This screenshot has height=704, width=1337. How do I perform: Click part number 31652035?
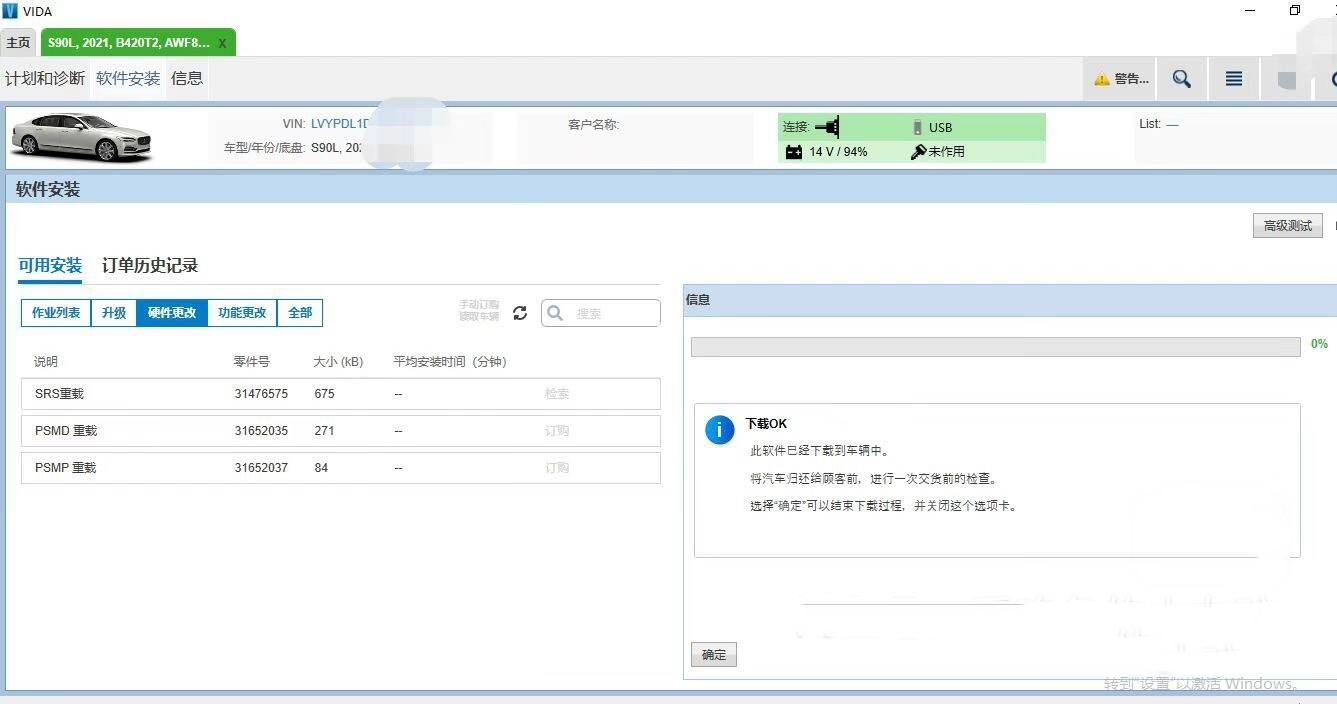click(261, 431)
